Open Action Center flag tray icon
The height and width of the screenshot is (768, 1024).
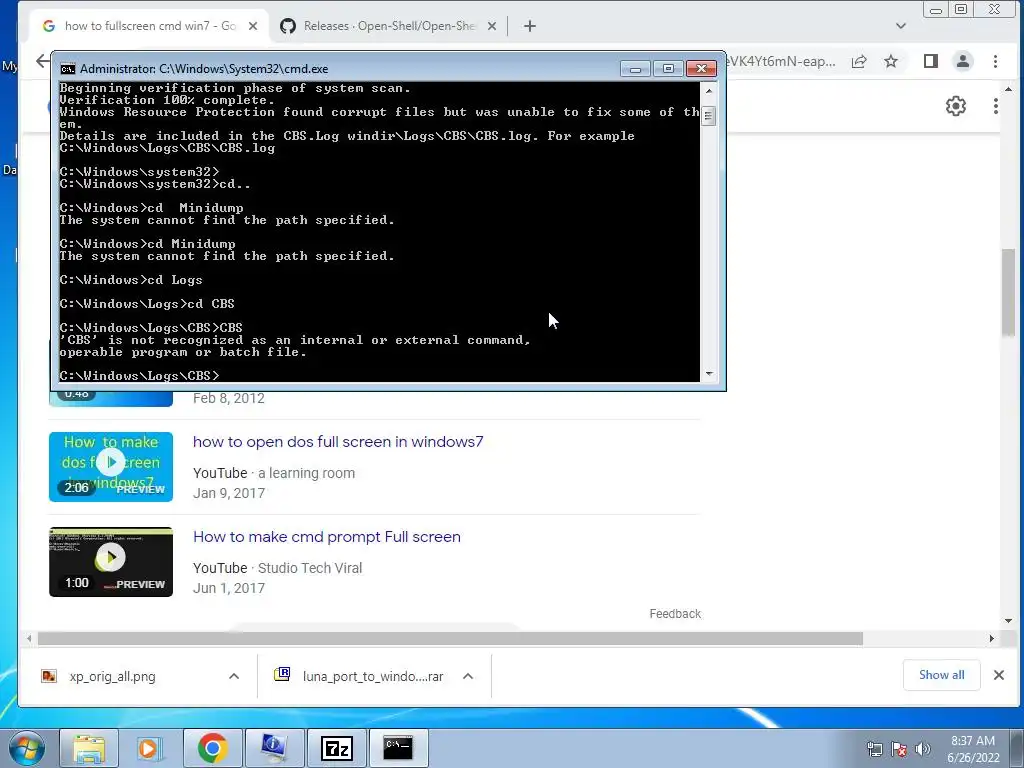click(x=899, y=749)
